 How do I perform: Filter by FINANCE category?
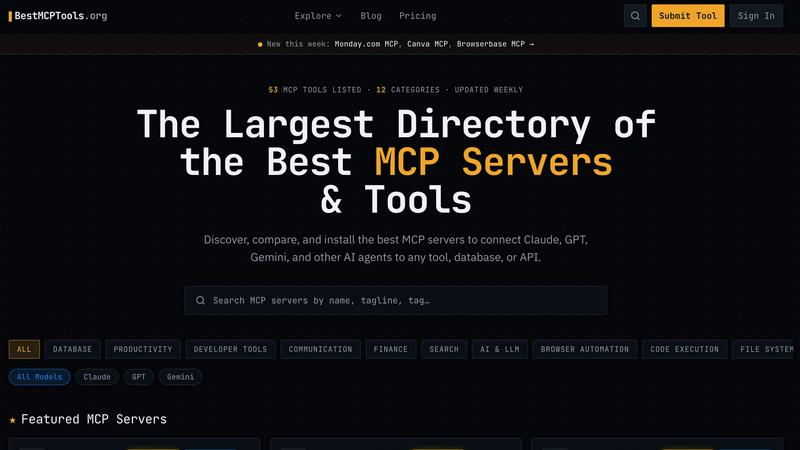click(x=391, y=349)
